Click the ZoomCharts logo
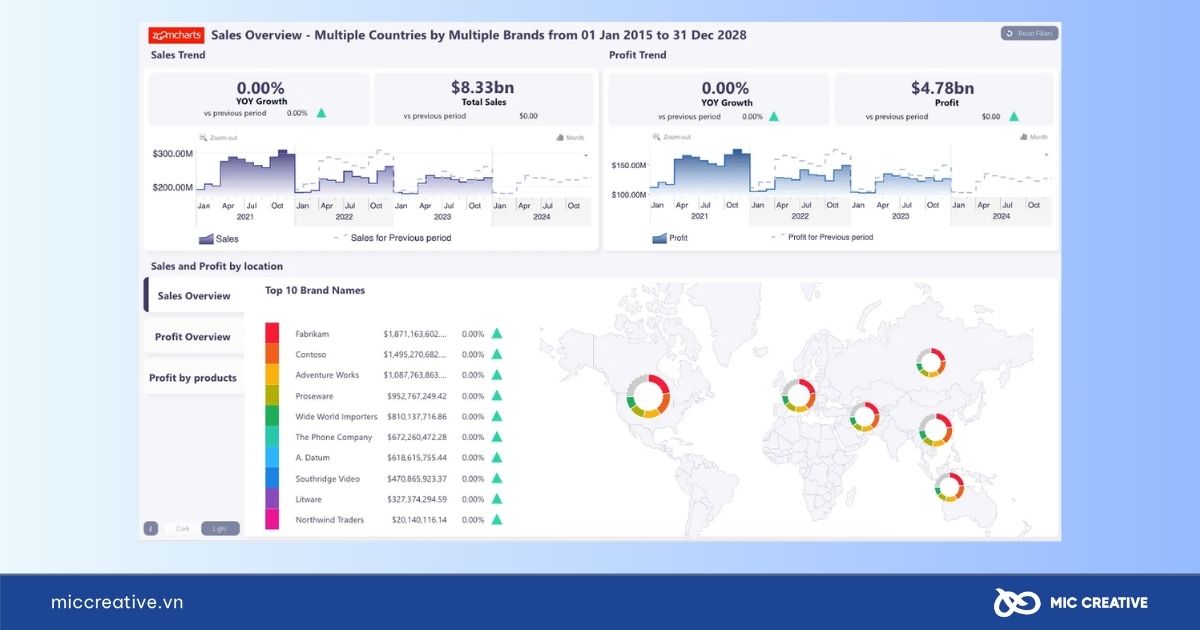Image resolution: width=1200 pixels, height=630 pixels. point(176,35)
